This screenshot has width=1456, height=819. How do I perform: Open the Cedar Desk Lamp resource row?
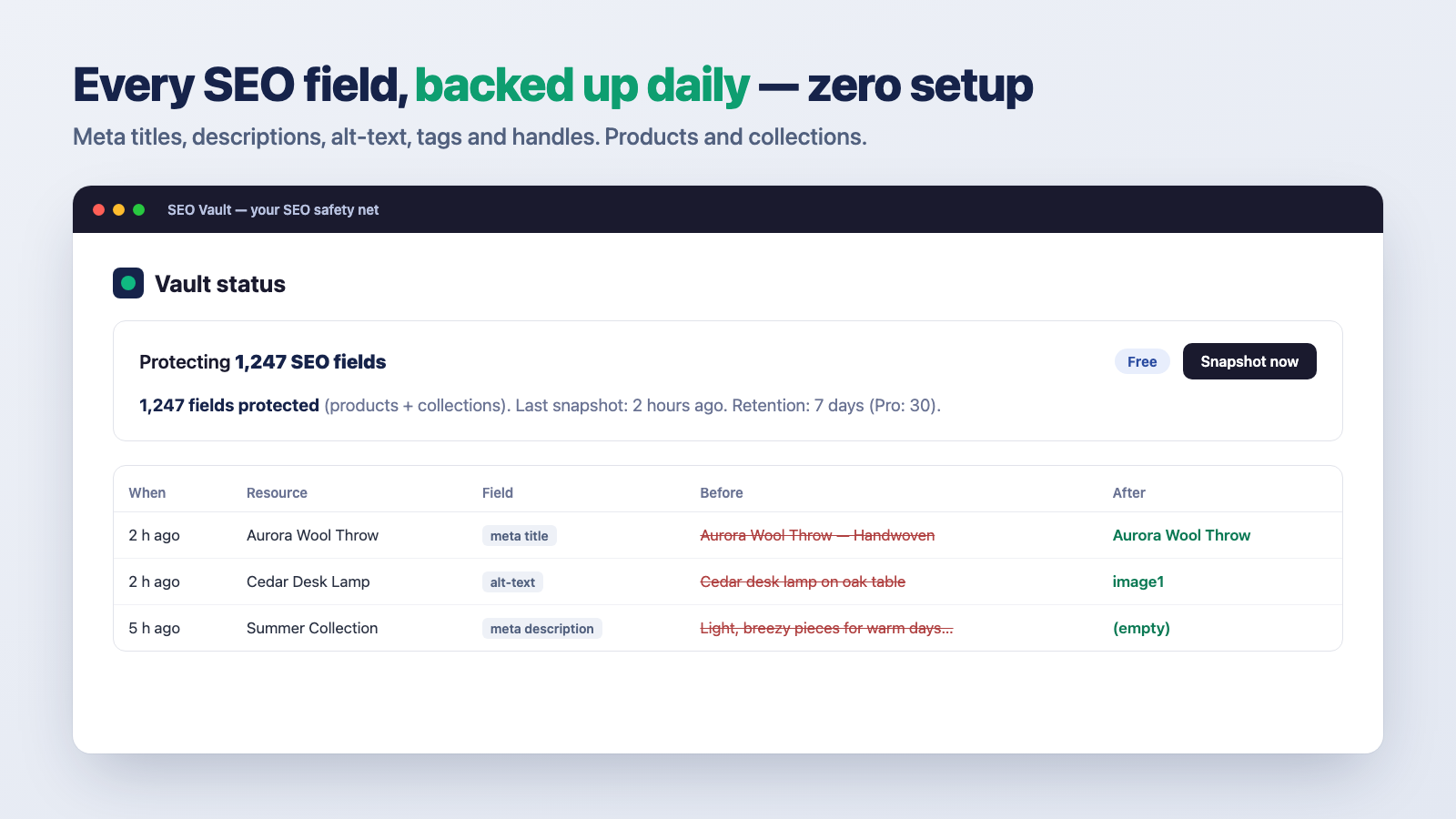pyautogui.click(x=728, y=581)
